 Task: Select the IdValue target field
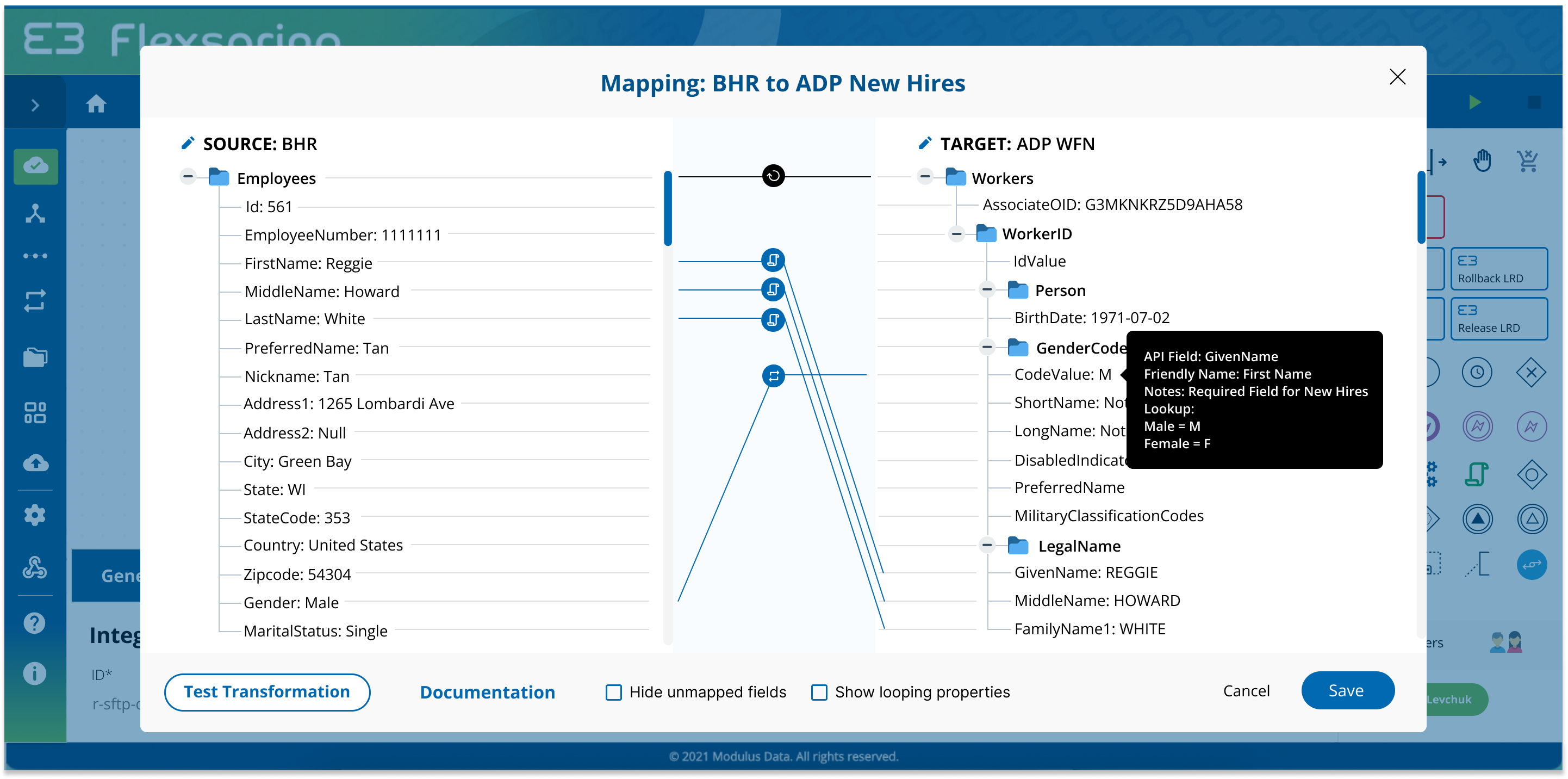point(1040,261)
